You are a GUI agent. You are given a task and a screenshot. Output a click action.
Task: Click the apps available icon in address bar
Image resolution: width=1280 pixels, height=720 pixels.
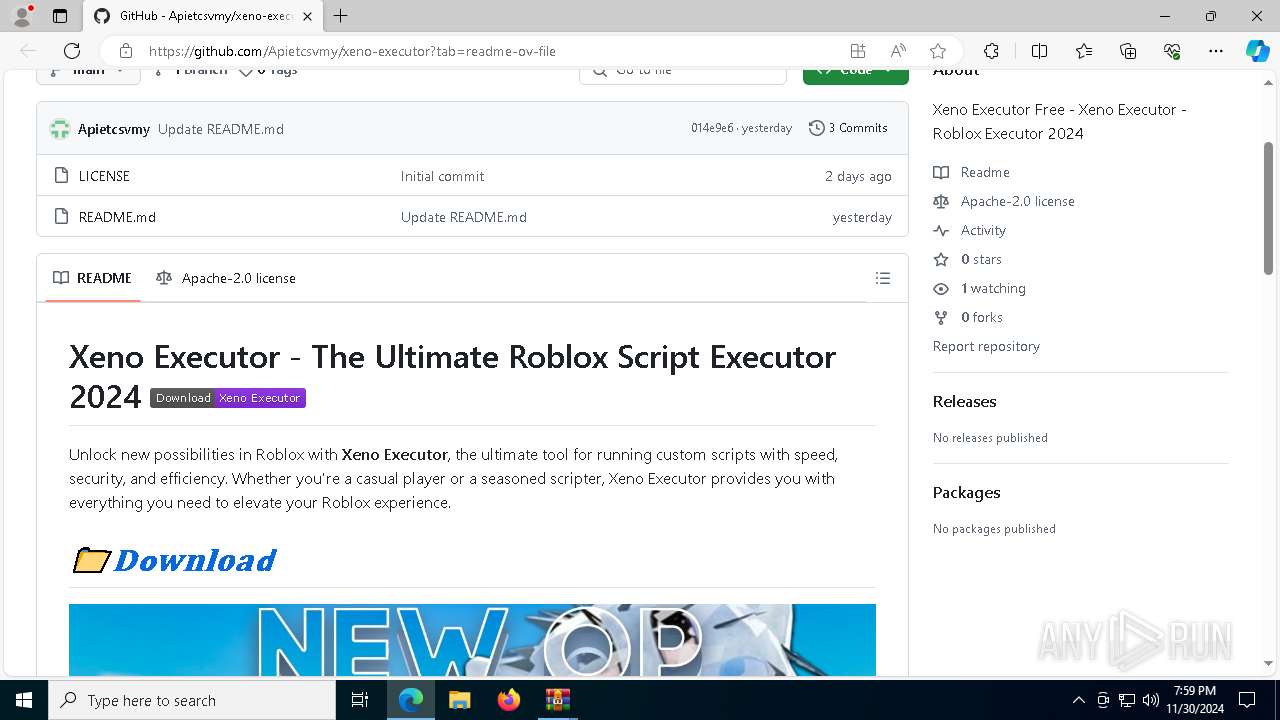pyautogui.click(x=858, y=51)
